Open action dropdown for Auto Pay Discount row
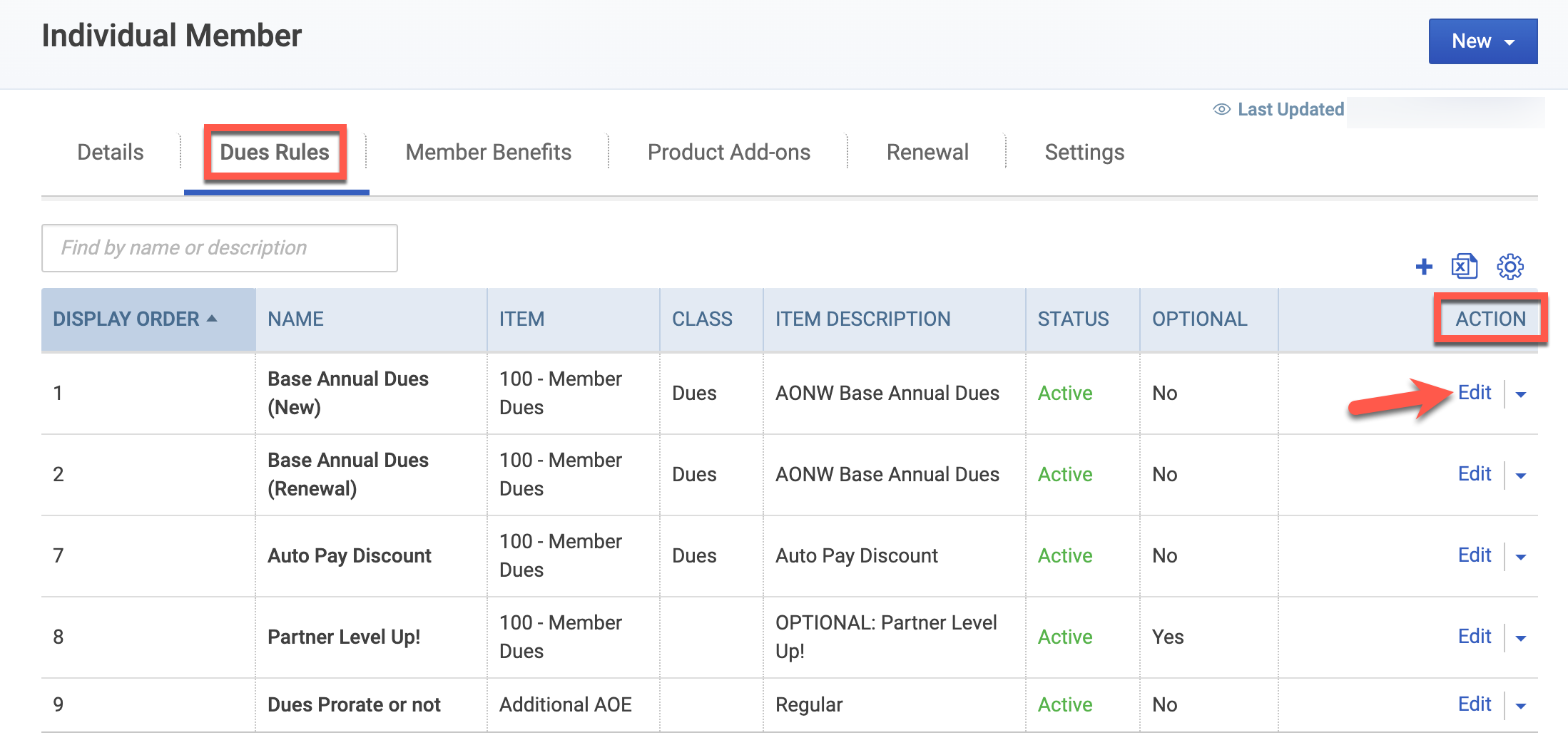Screen dimensions: 1568x750 click(1520, 557)
